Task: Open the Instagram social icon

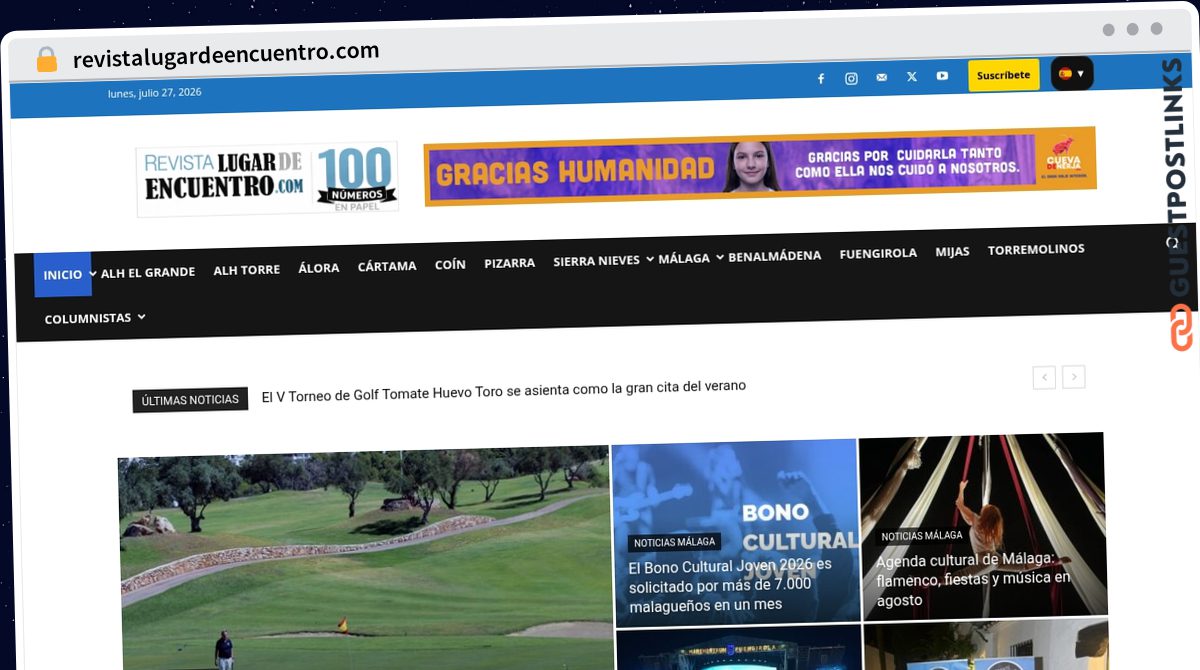Action: pyautogui.click(x=851, y=78)
